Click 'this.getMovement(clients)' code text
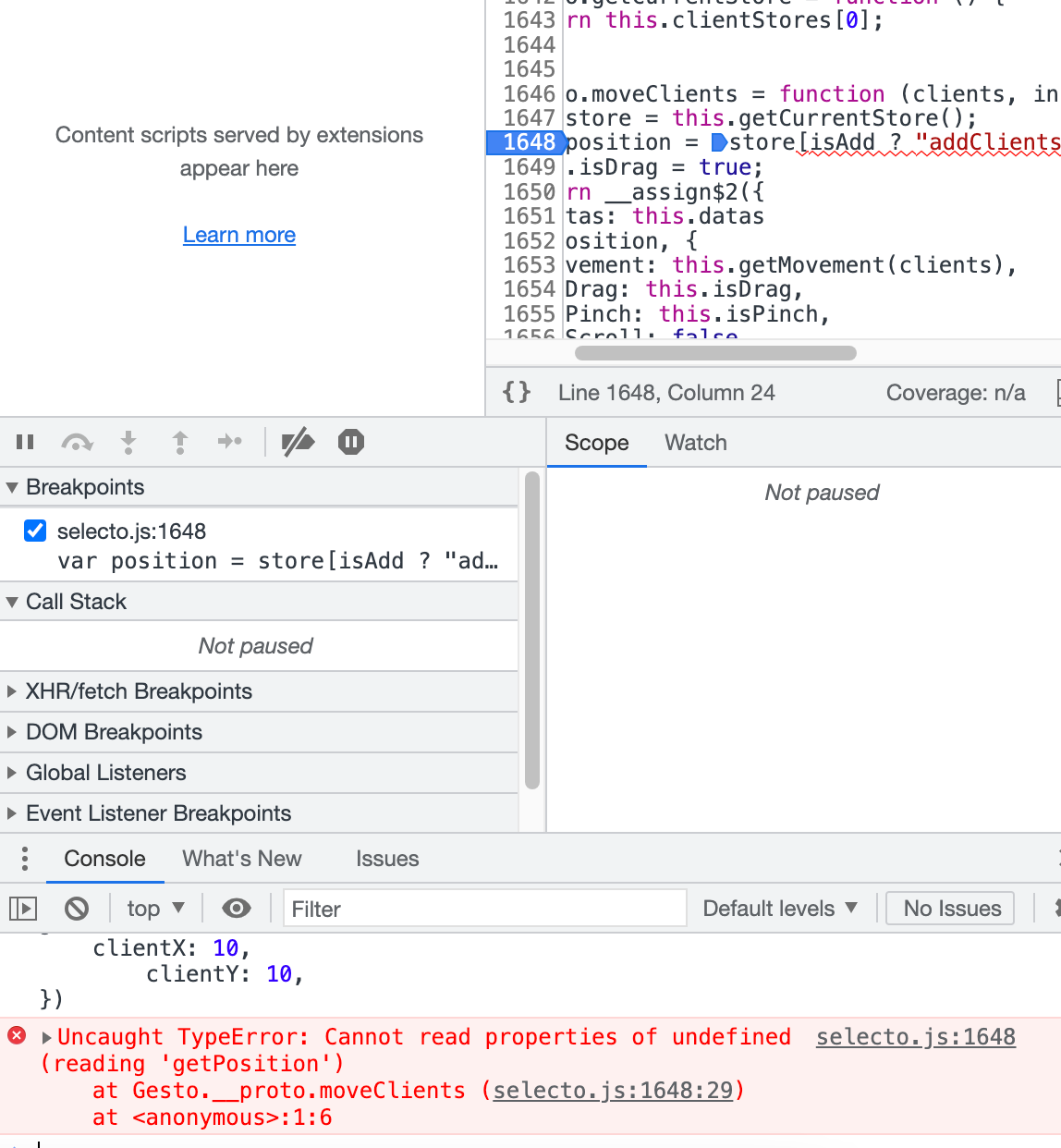Viewport: 1061px width, 1148px height. (x=838, y=265)
